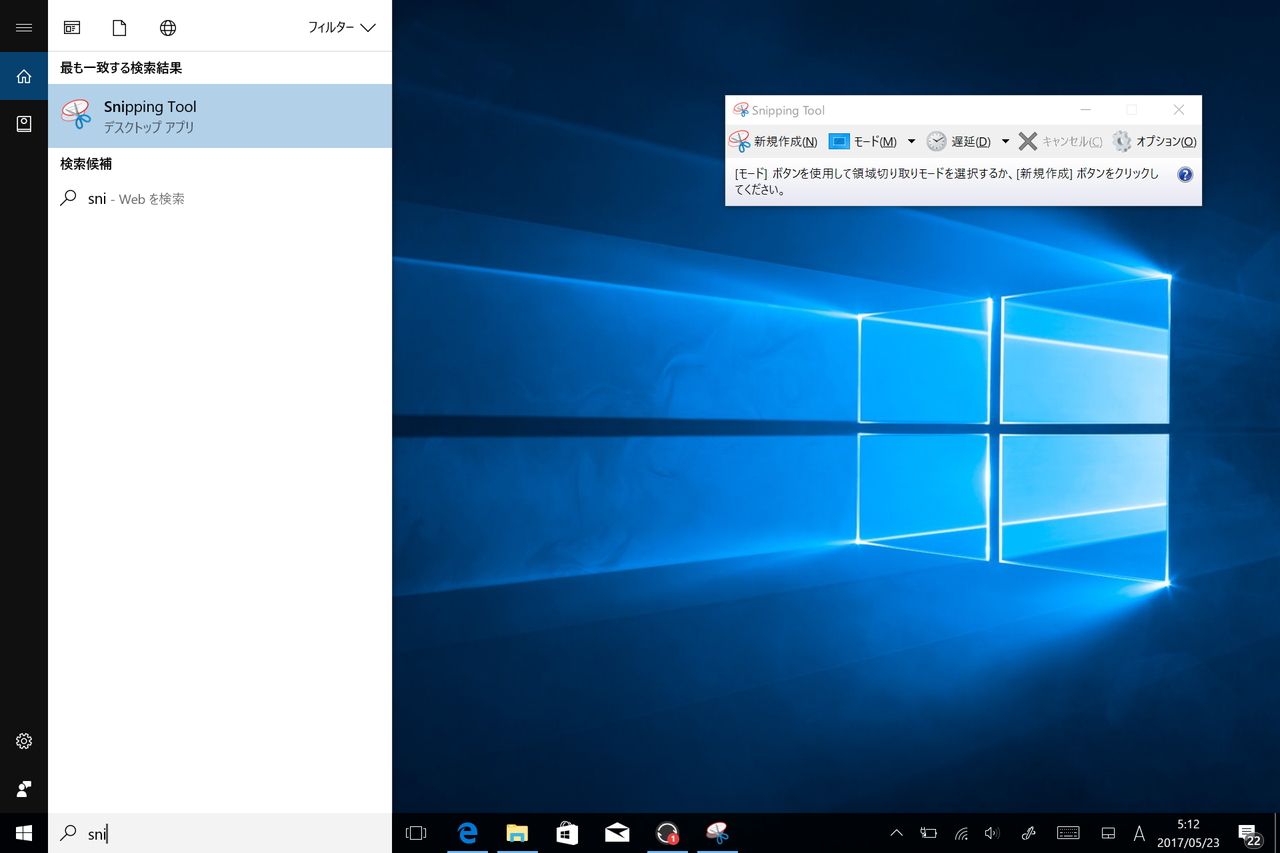The height and width of the screenshot is (853, 1280).
Task: Open the Cortana hamburger menu
Action: [23, 27]
